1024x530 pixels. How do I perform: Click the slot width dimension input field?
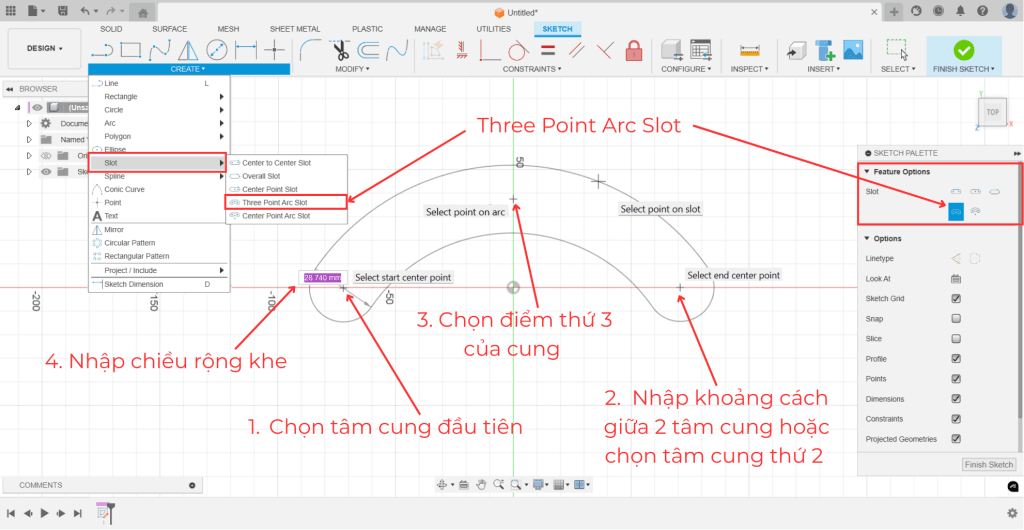point(322,277)
